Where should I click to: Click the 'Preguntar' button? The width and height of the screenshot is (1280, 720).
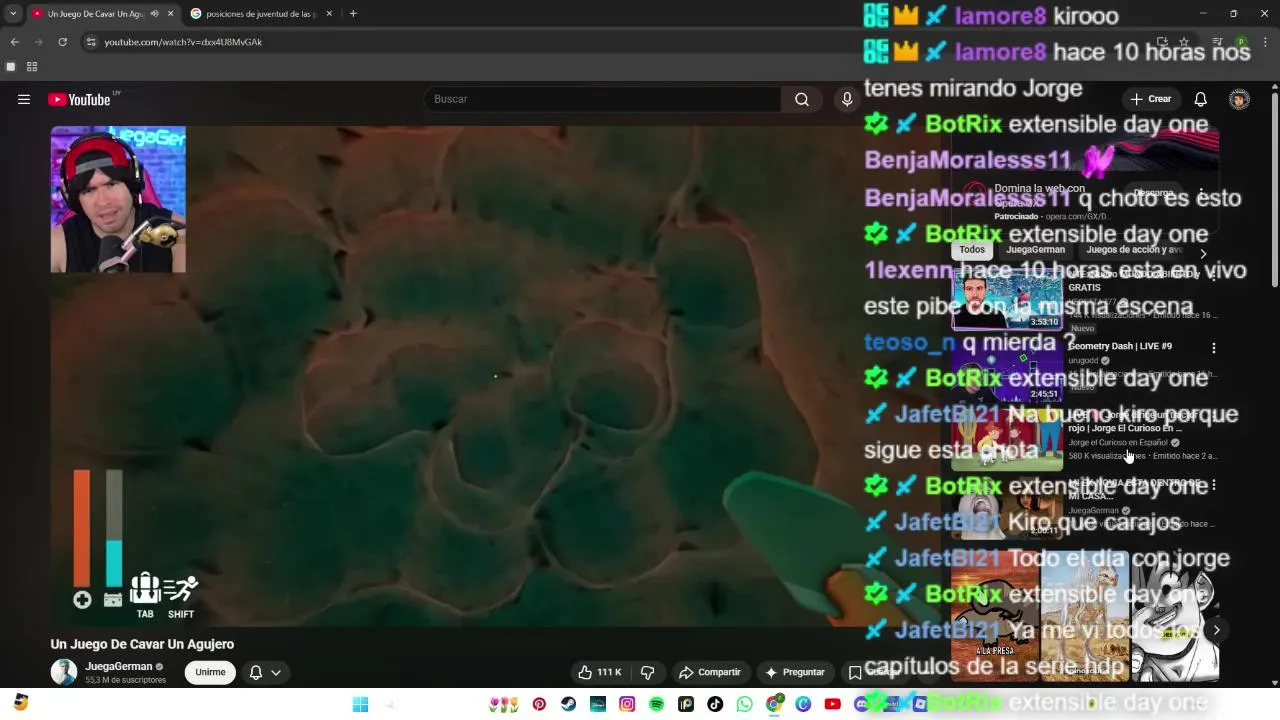[795, 672]
